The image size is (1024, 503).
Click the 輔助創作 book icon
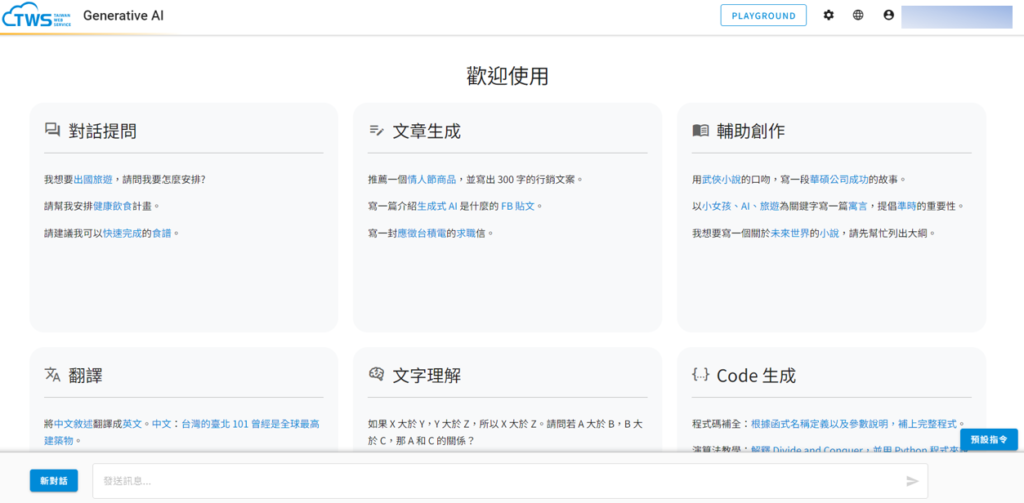click(x=700, y=131)
